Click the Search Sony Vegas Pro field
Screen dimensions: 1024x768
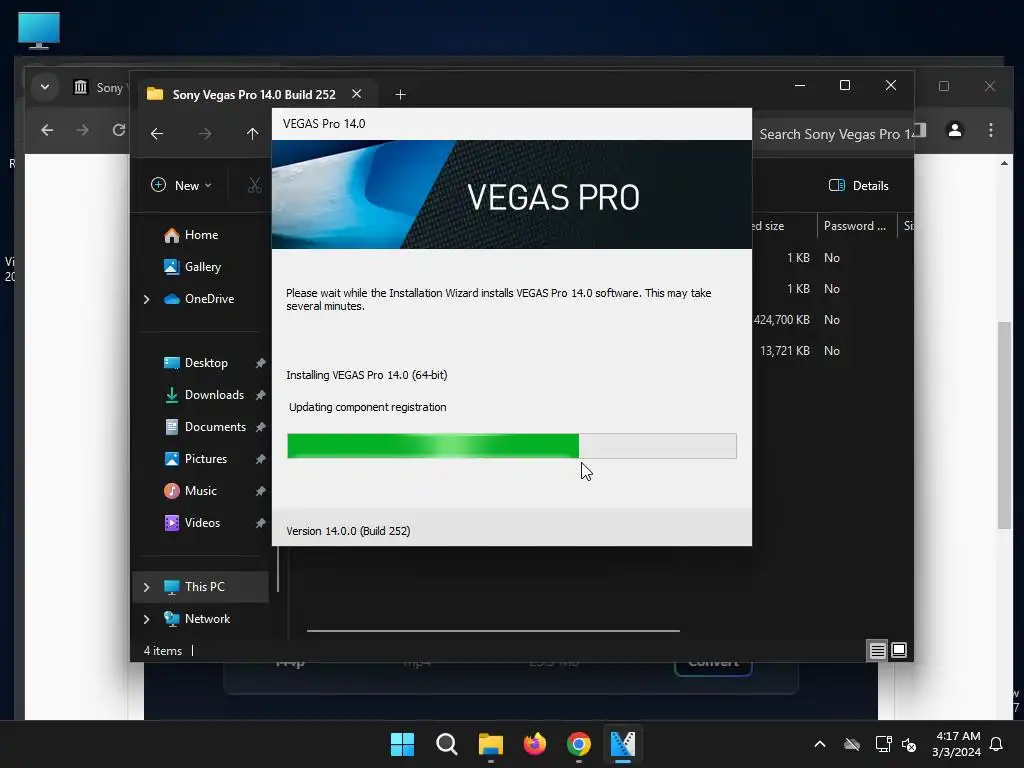[833, 135]
